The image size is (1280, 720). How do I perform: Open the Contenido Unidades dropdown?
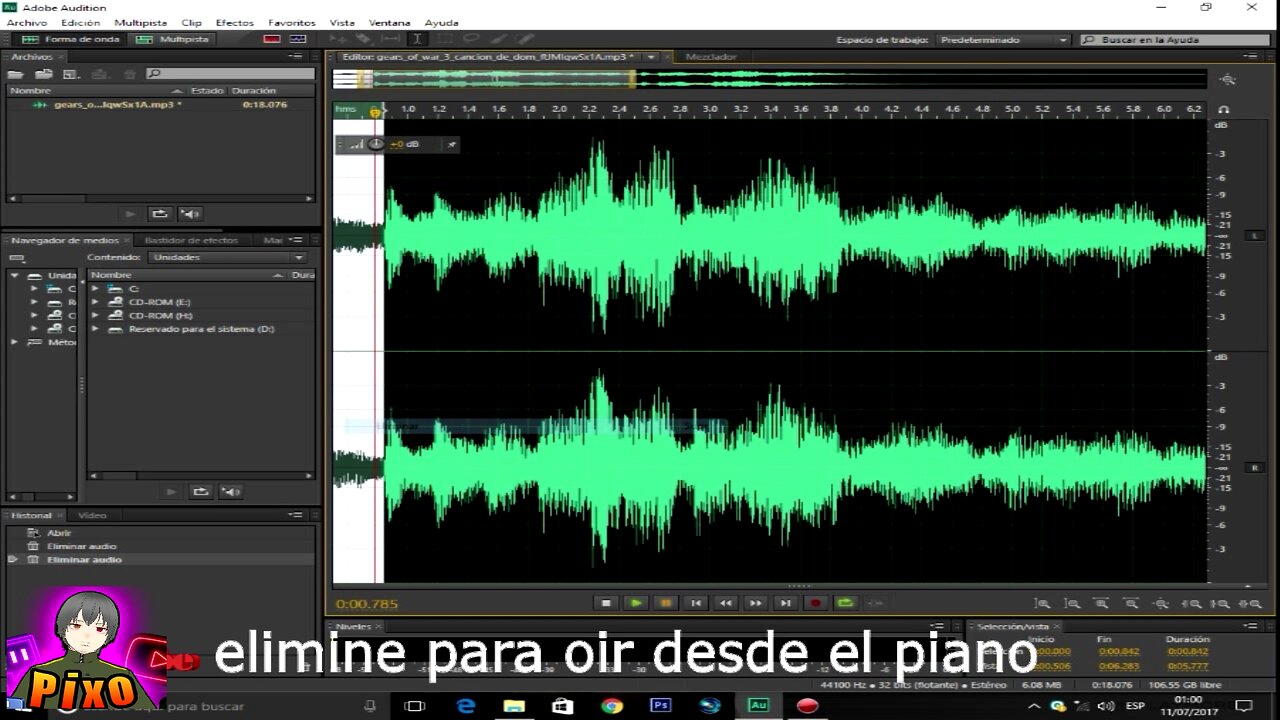tap(227, 257)
